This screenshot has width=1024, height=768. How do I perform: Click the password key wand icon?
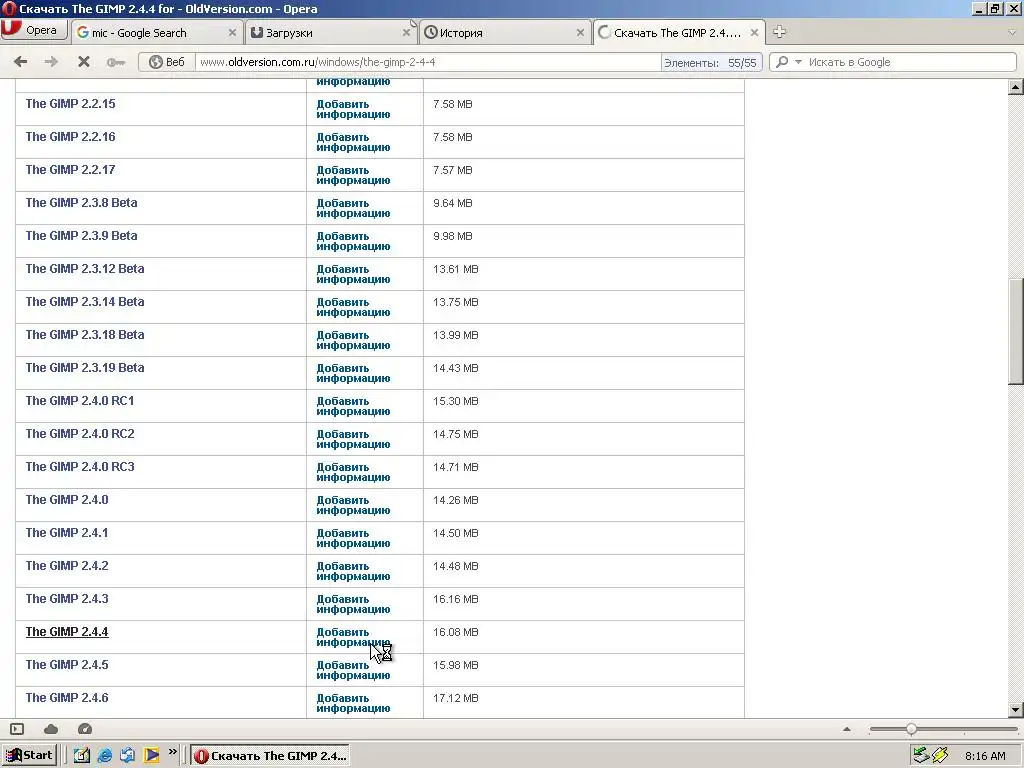tap(116, 62)
